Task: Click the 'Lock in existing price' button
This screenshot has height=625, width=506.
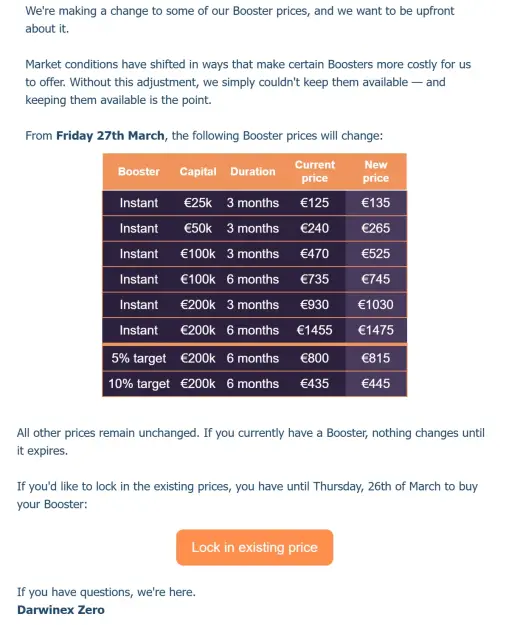Action: click(254, 547)
